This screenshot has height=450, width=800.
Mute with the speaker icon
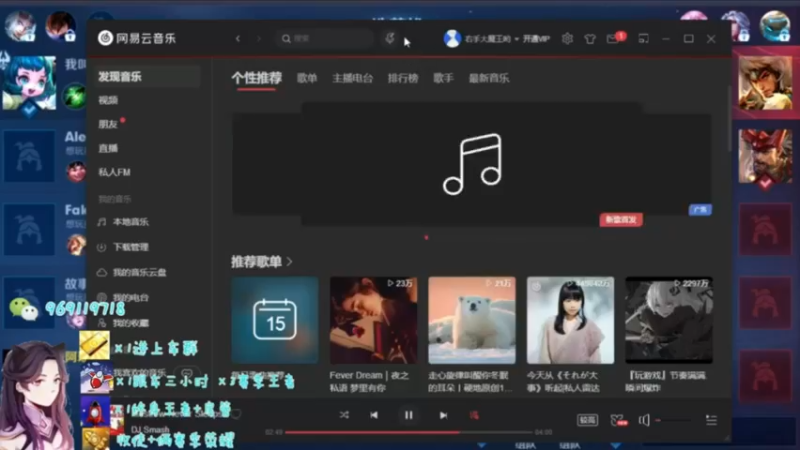[644, 420]
